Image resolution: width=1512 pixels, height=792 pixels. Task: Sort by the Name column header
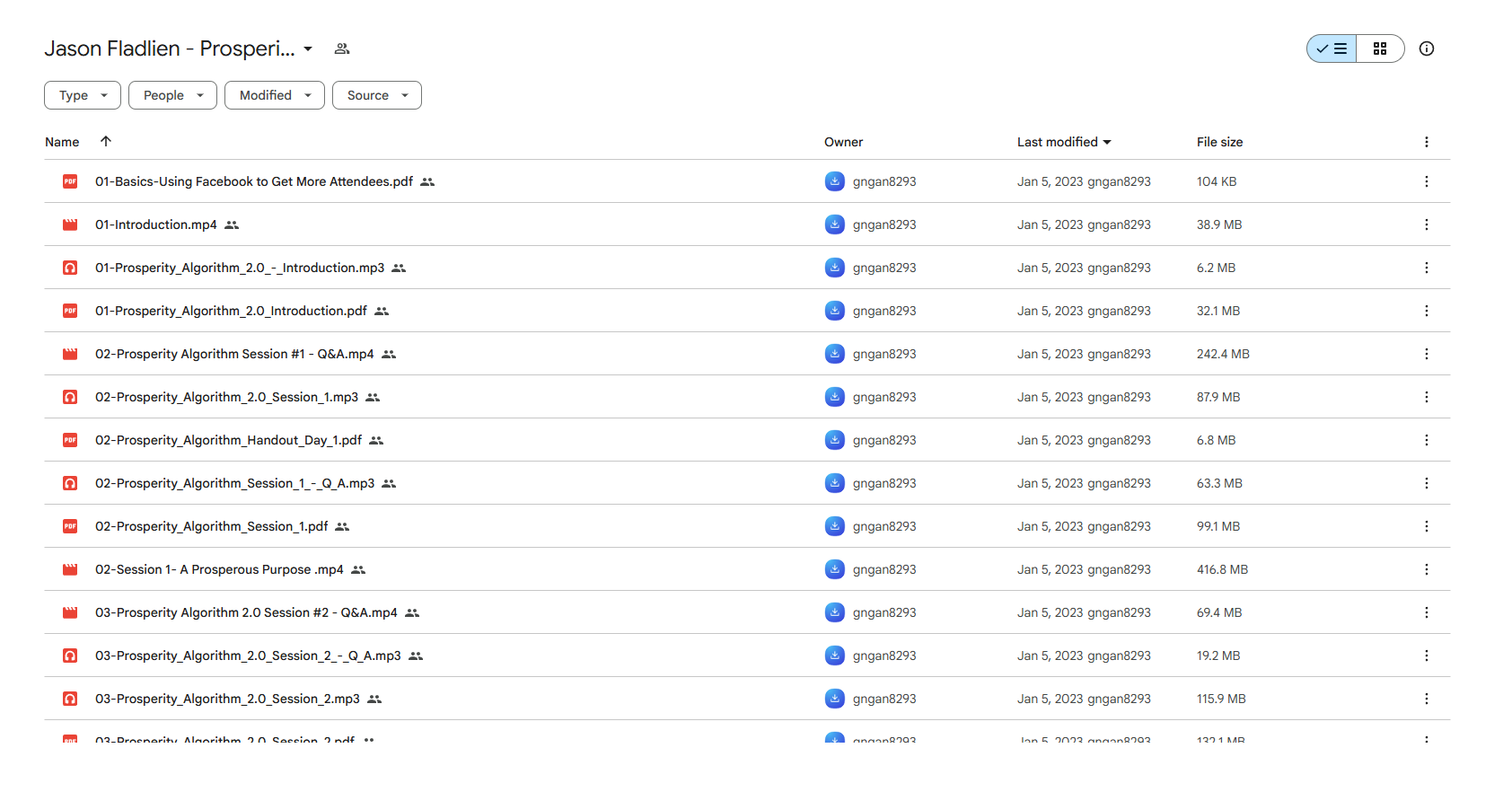coord(62,142)
